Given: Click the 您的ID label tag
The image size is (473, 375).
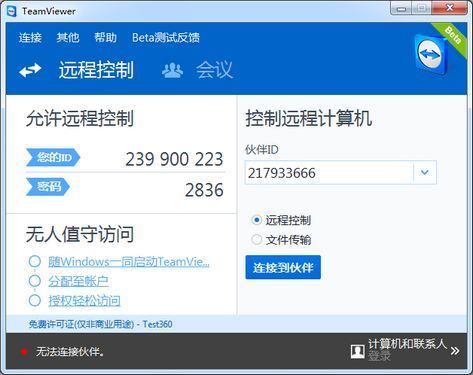Looking at the screenshot, I should coord(53,157).
